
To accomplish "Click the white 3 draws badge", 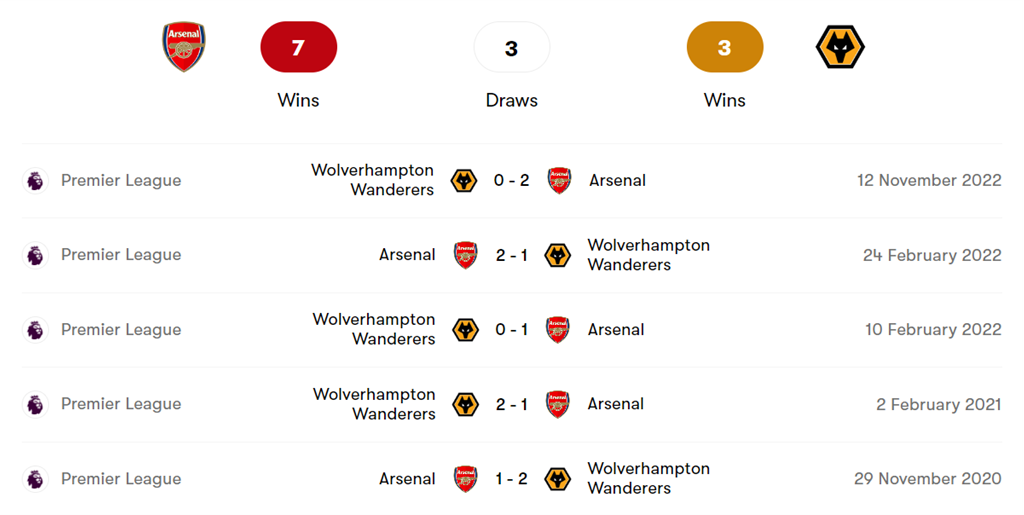I will [511, 47].
